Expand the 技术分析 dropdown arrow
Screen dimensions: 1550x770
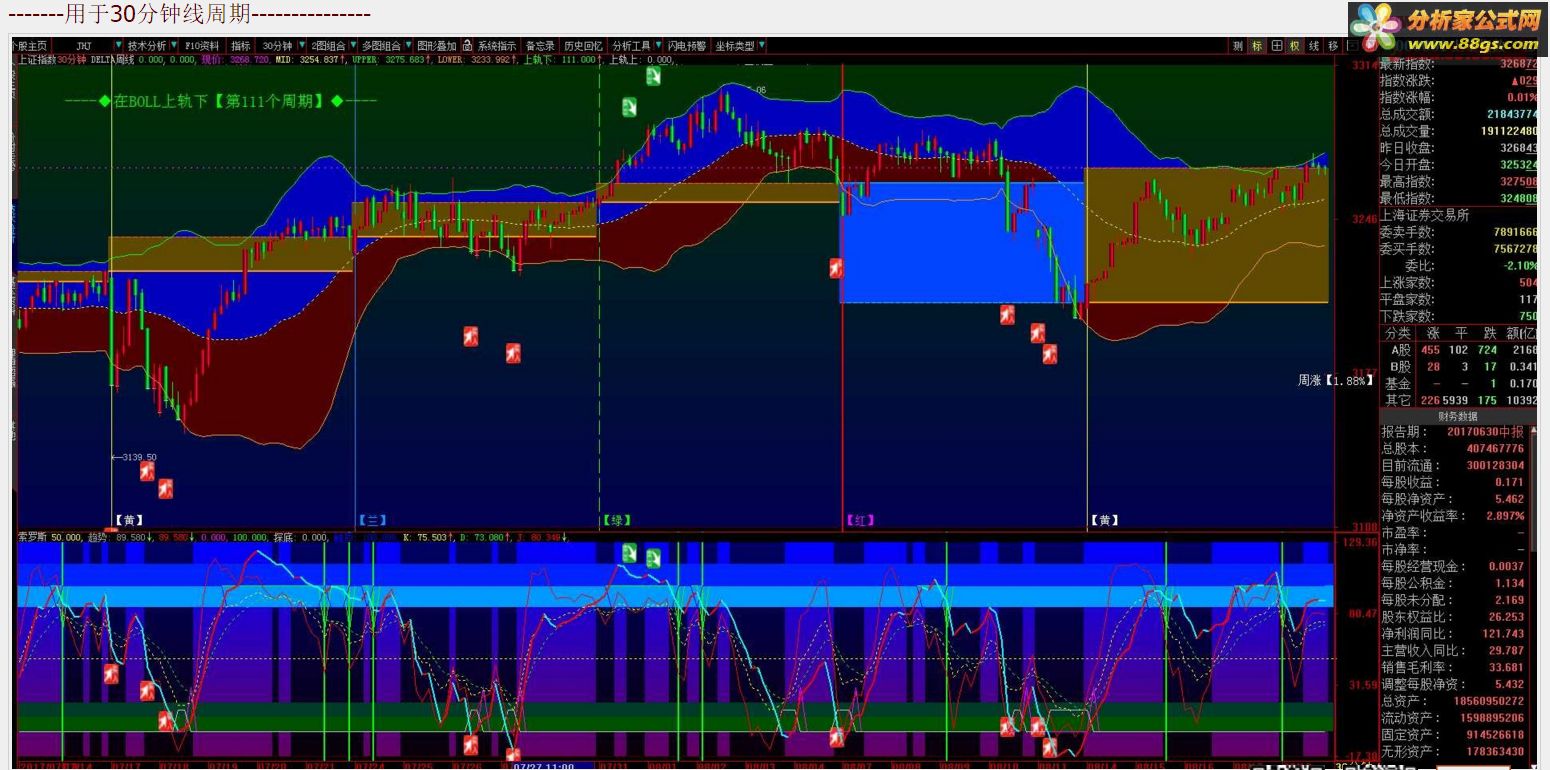(x=175, y=46)
